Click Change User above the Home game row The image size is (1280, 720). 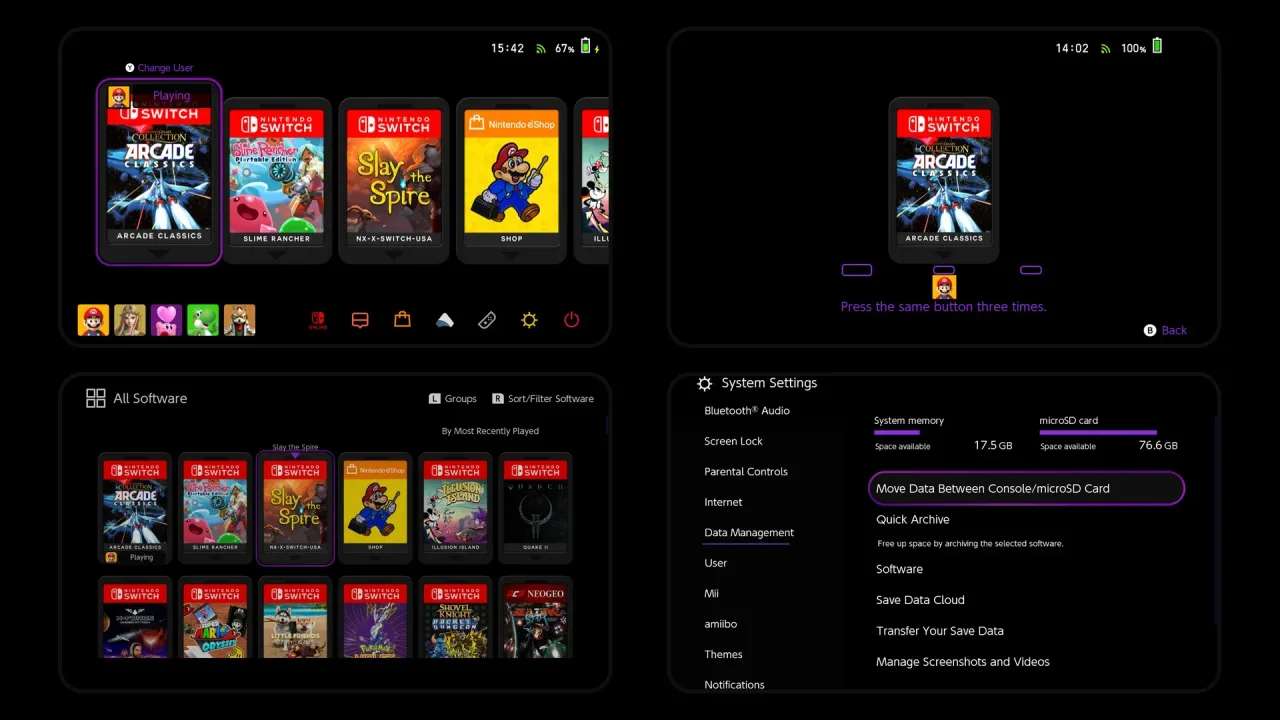pyautogui.click(x=165, y=68)
